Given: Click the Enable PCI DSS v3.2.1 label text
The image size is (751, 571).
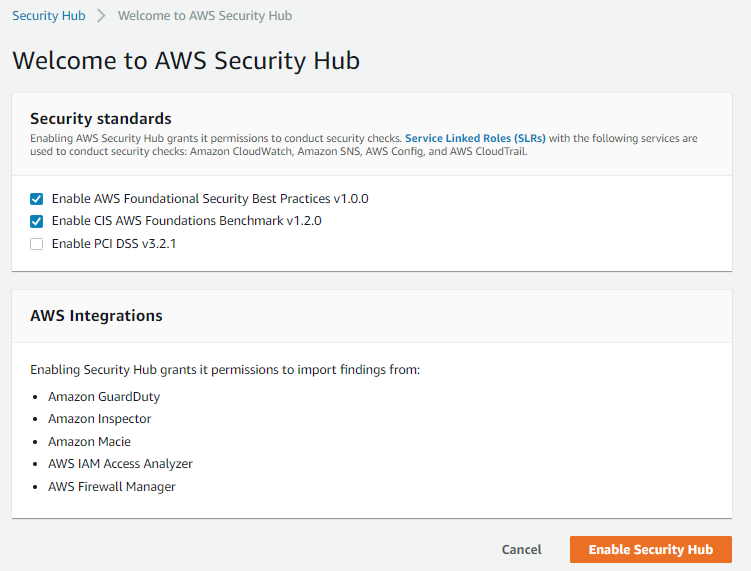Looking at the screenshot, I should [x=114, y=244].
